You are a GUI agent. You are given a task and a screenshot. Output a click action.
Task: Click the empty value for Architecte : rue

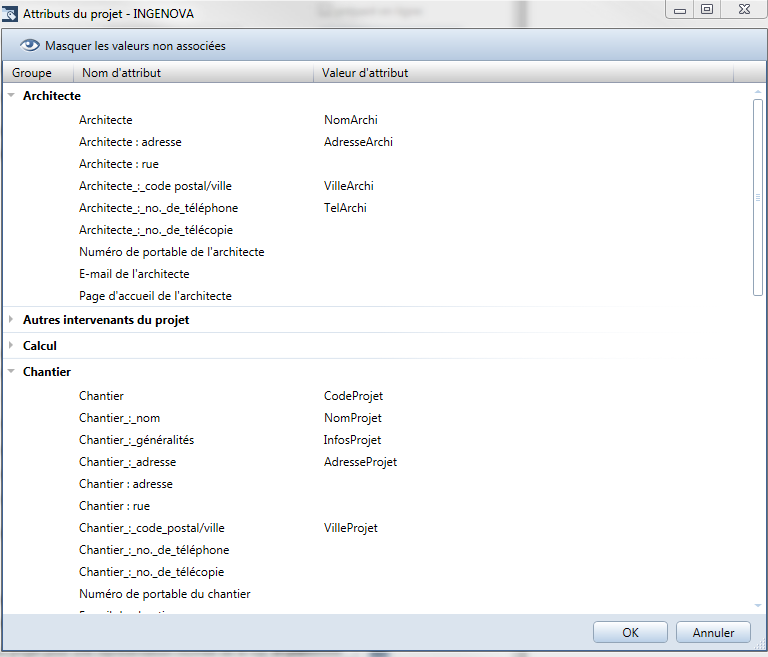point(450,164)
